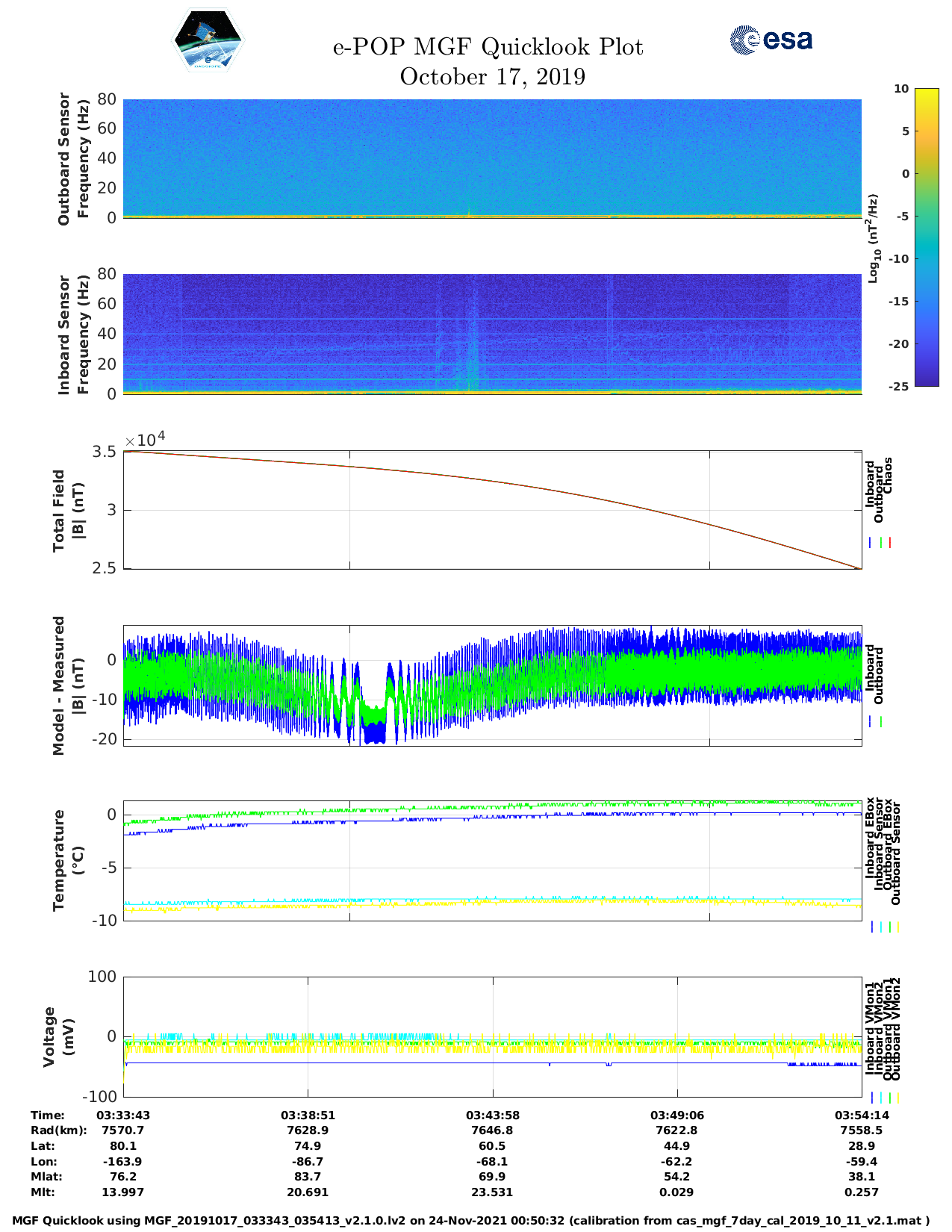Click the spectrogram color scale bar
This screenshot has height=1232, width=952.
point(904,237)
